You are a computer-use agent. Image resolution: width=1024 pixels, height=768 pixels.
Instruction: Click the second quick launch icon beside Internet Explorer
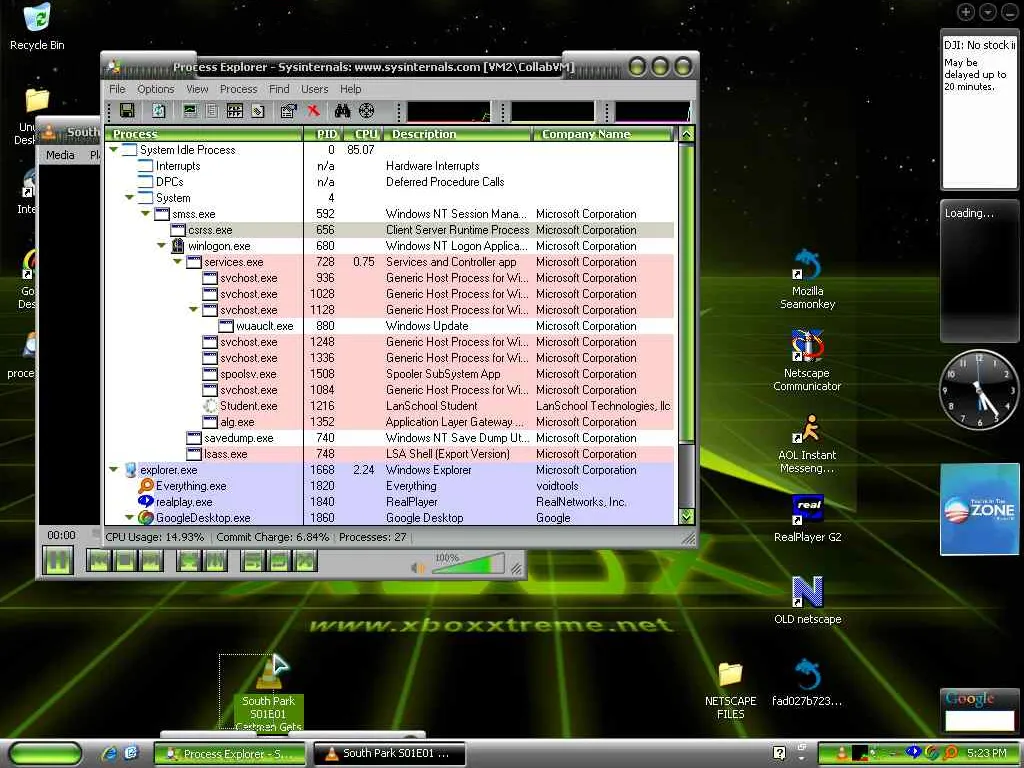(x=131, y=753)
